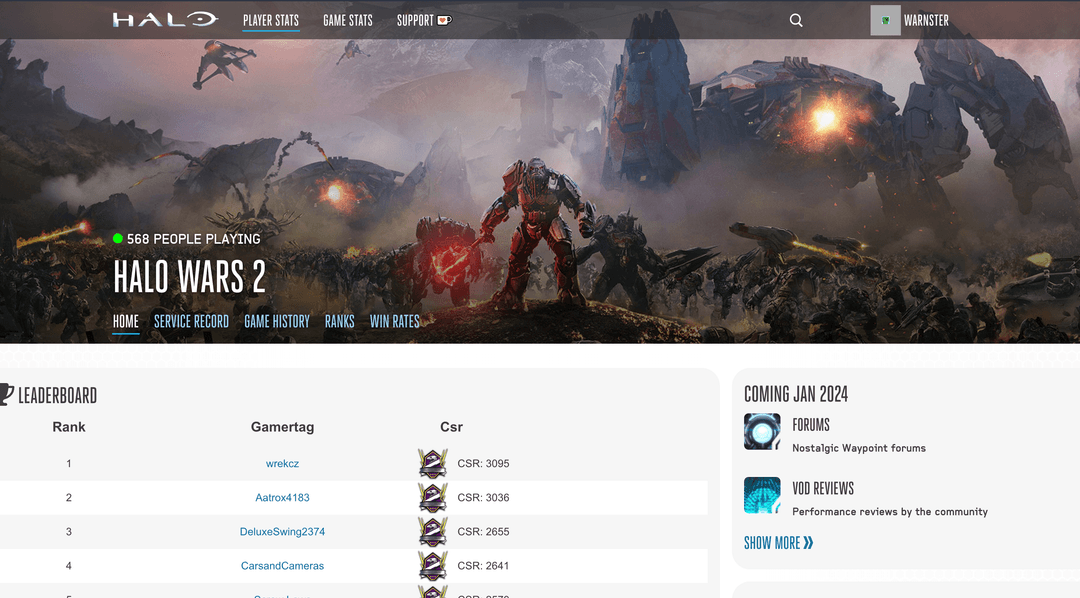The height and width of the screenshot is (598, 1080).
Task: Click the green online status dot
Action: (118, 238)
